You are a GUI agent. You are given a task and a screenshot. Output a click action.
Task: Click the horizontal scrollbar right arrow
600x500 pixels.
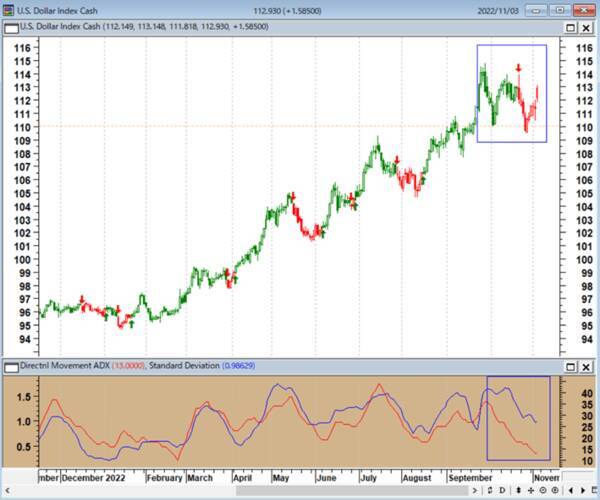[x=474, y=490]
